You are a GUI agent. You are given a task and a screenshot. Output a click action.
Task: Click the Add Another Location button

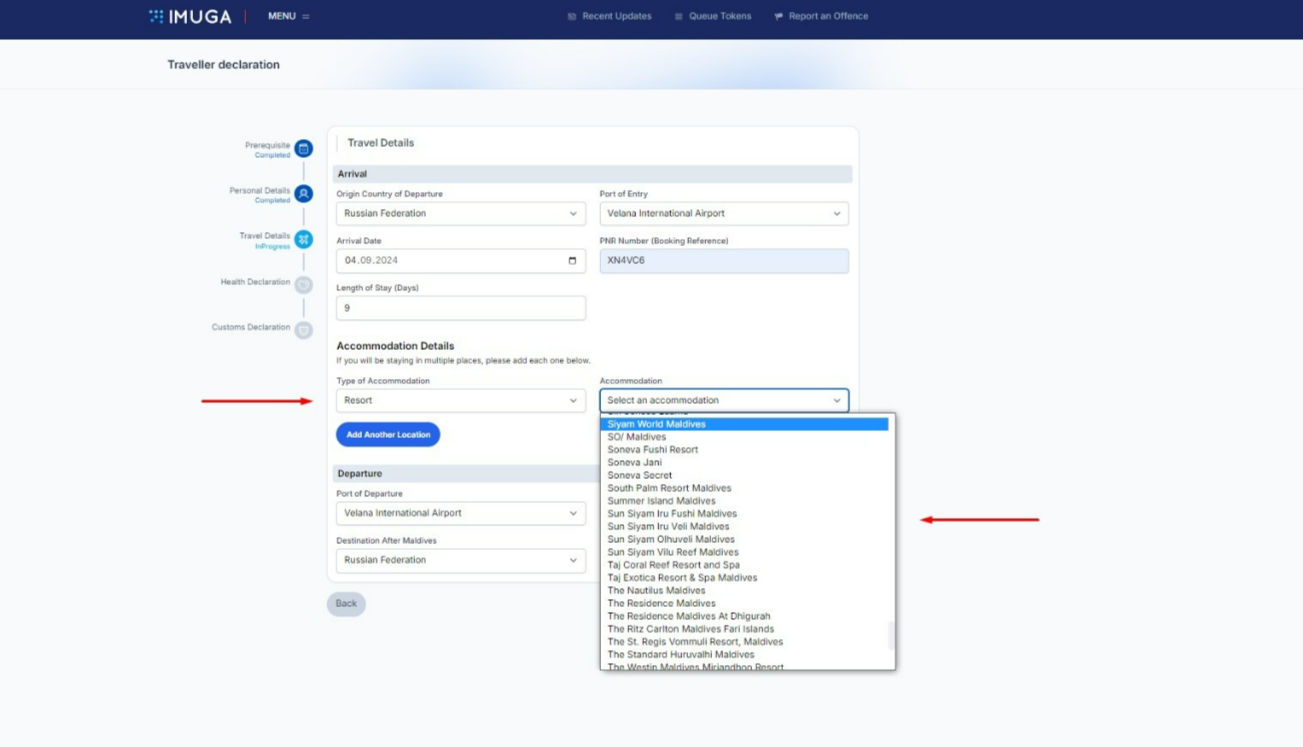[x=388, y=435]
